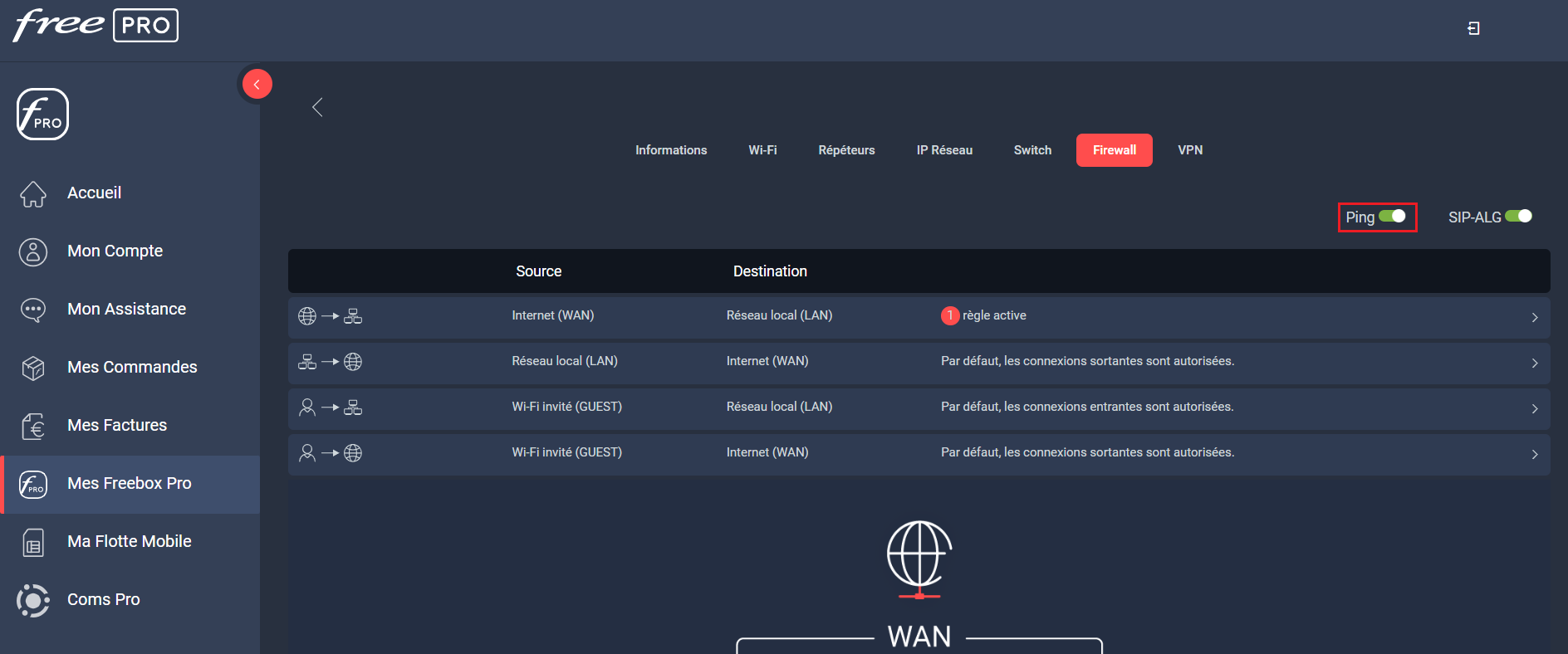Viewport: 1568px width, 654px height.
Task: Click the Ma Flotte Mobile SIM icon
Action: point(33,542)
